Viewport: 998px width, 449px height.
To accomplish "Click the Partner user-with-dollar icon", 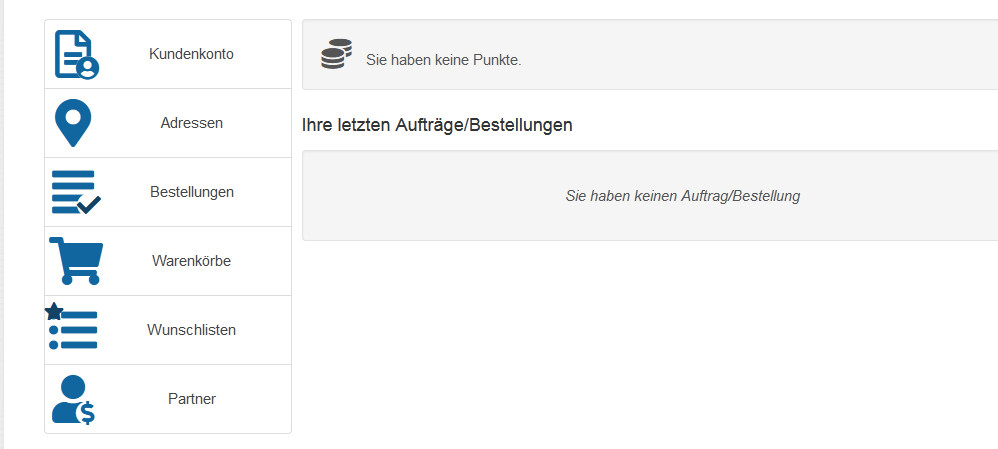I will point(72,398).
